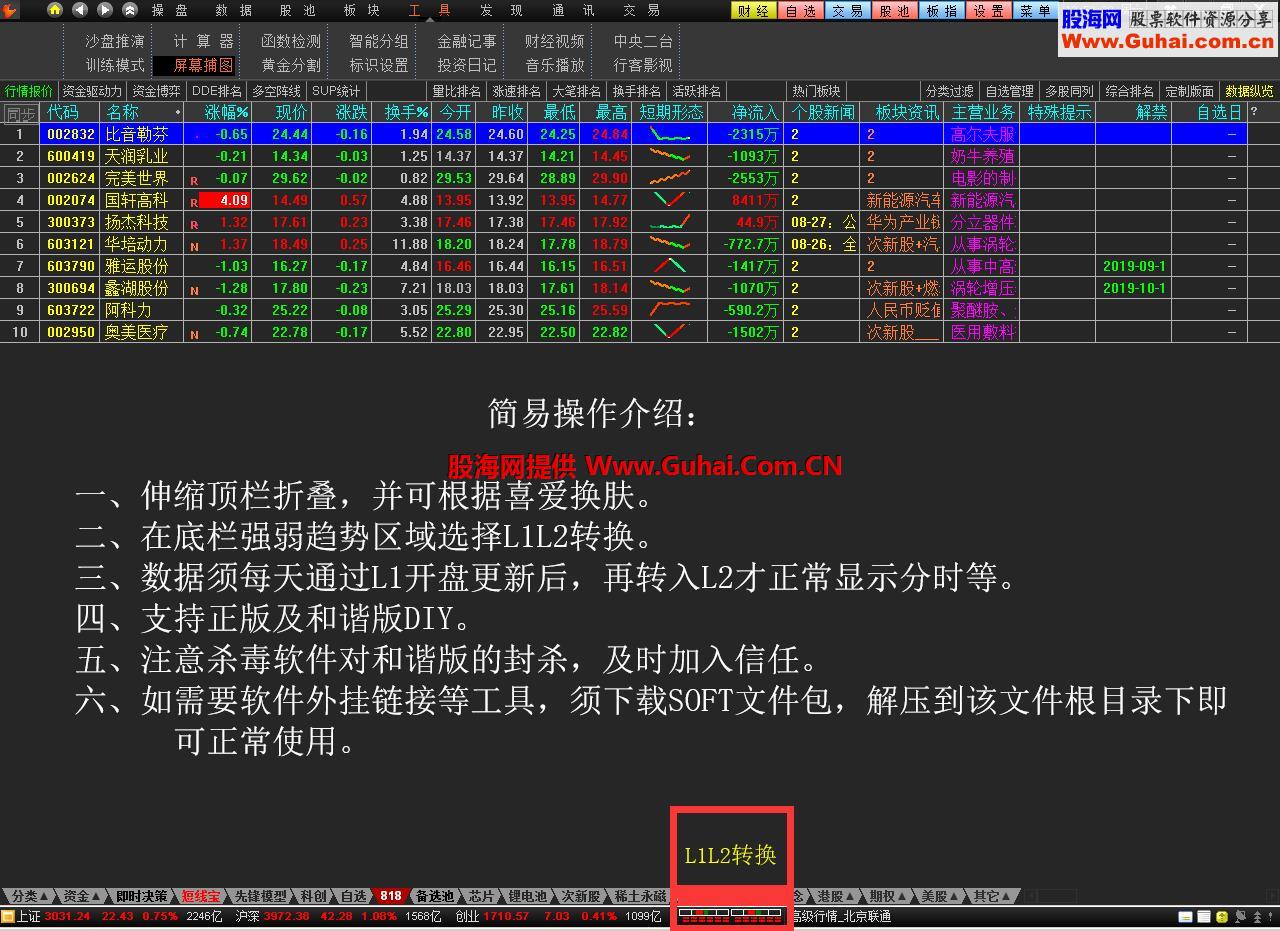Click the yellow arrow icon in status bar
This screenshot has width=1280, height=931.
tap(1222, 916)
